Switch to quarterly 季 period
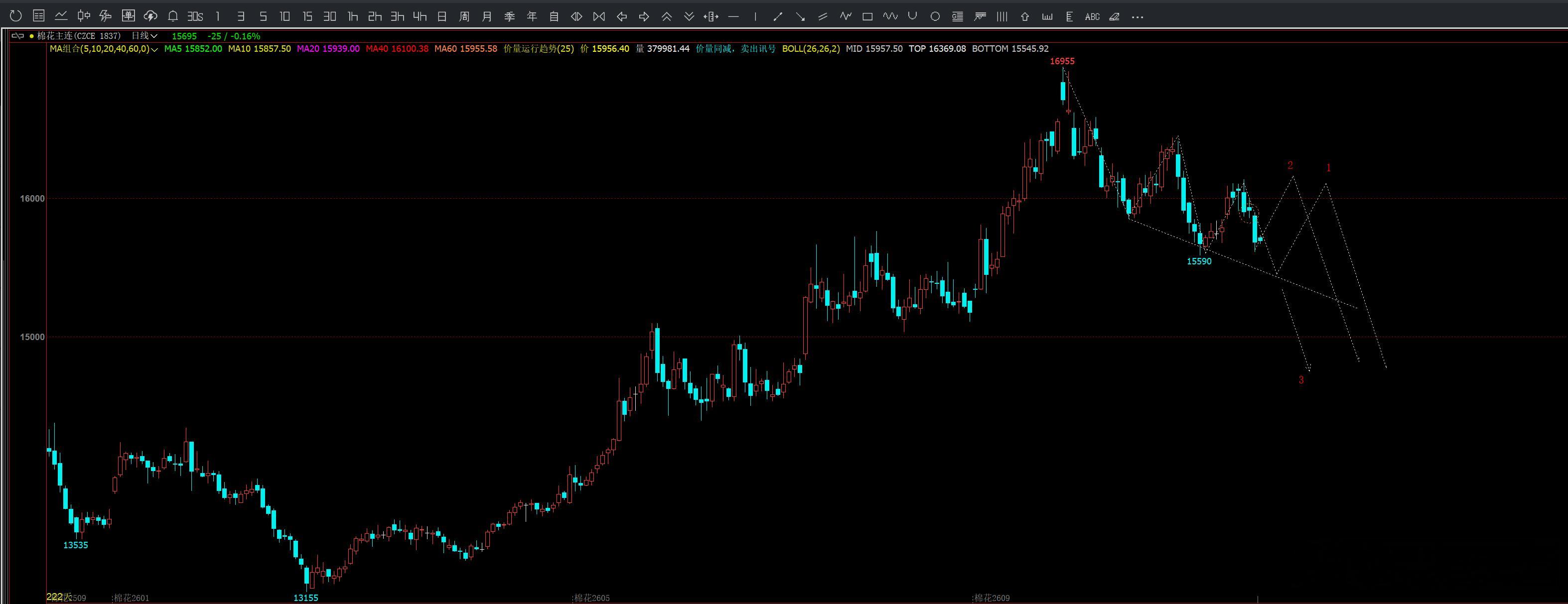The width and height of the screenshot is (1568, 604). [510, 17]
